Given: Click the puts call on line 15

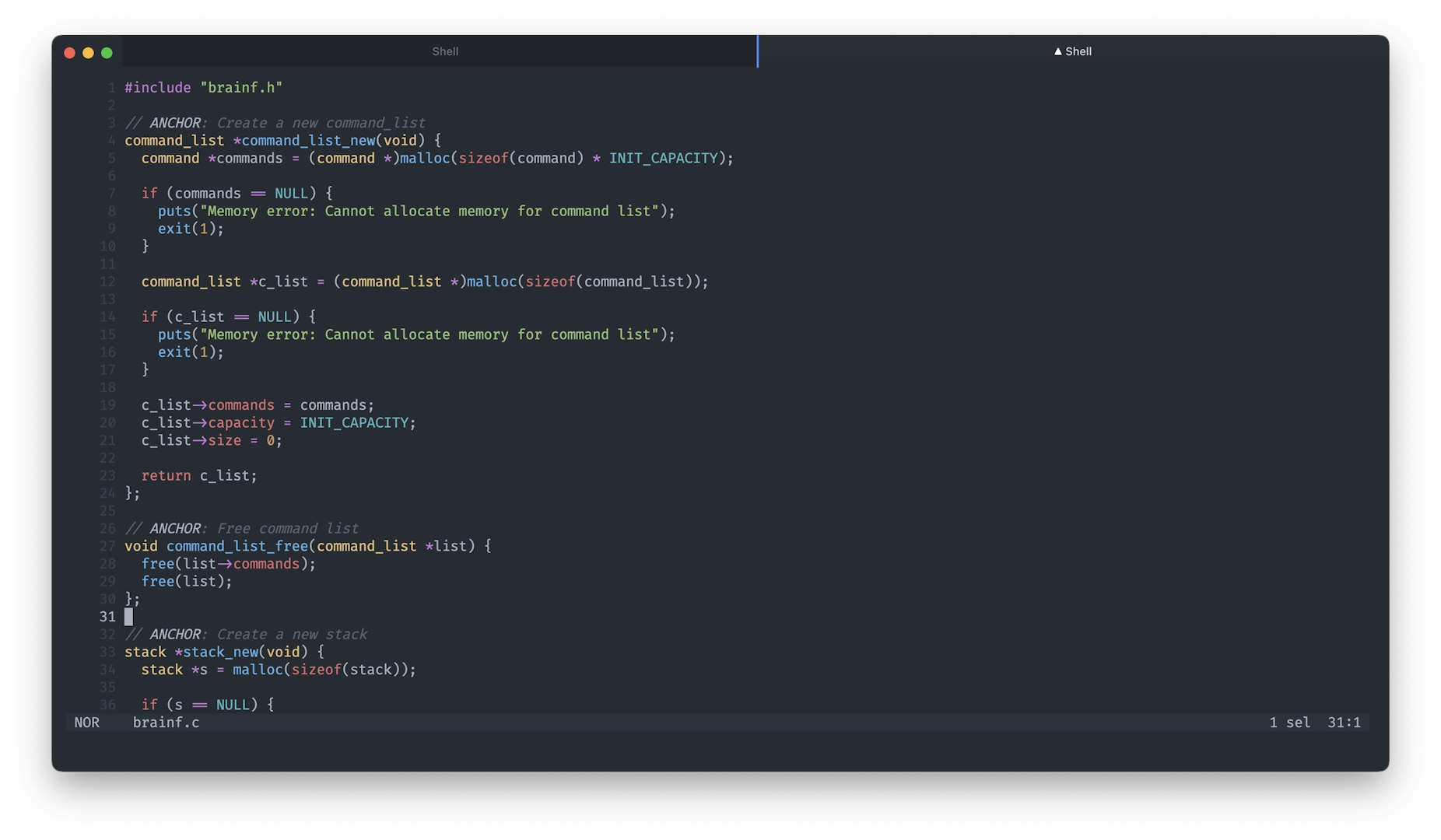Looking at the screenshot, I should pos(416,334).
